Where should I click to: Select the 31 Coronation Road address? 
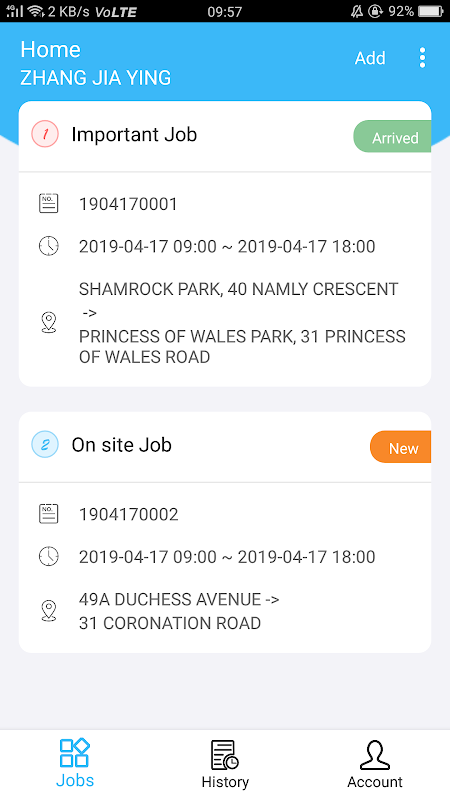(170, 623)
